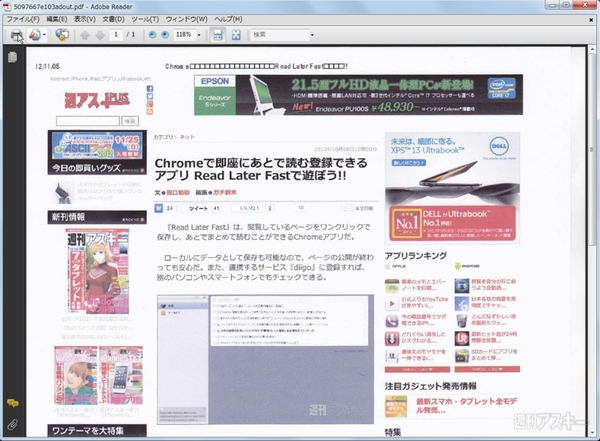
Task: Close the document with menu bar X
Action: [591, 20]
